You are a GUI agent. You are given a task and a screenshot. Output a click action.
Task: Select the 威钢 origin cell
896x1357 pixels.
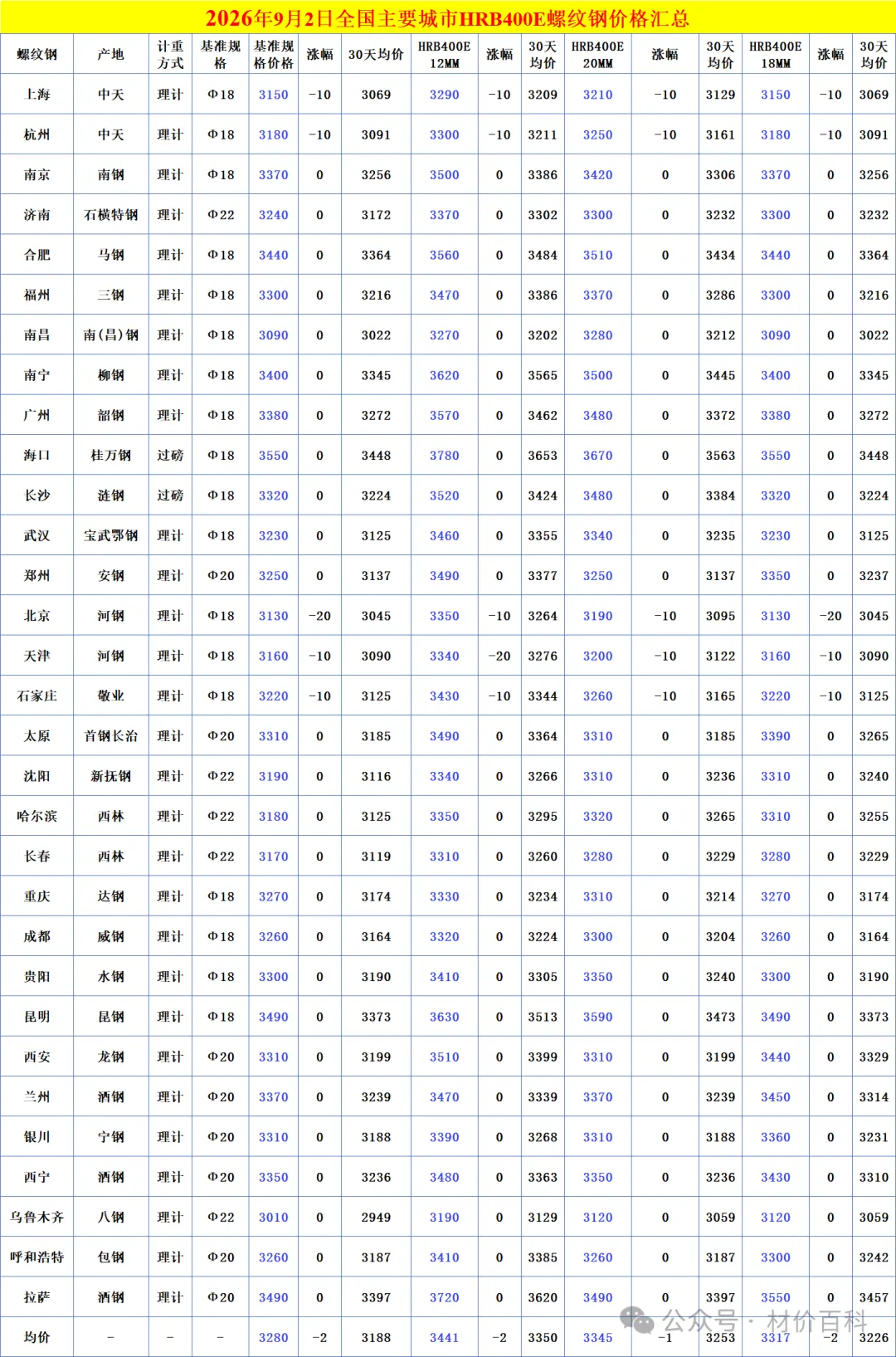(111, 936)
